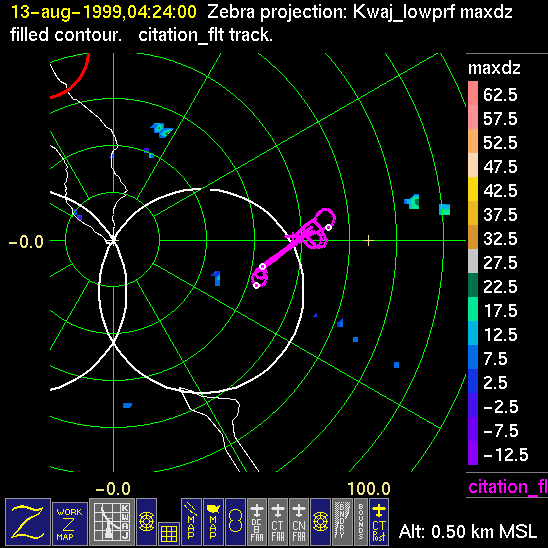Viewport: 548px width, 548px height.
Task: Toggle the BNDRY boundary overlay icon
Action: pos(342,522)
